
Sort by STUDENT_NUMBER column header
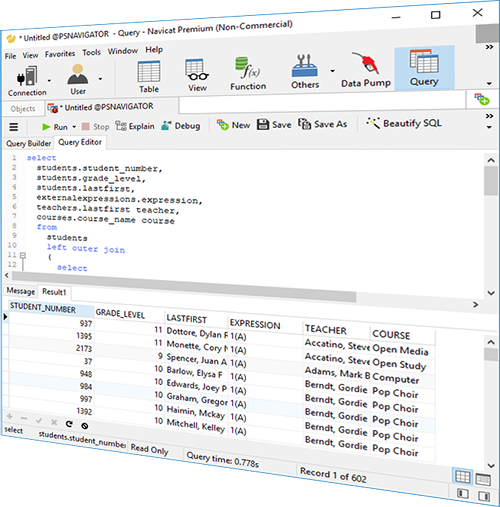coord(51,308)
